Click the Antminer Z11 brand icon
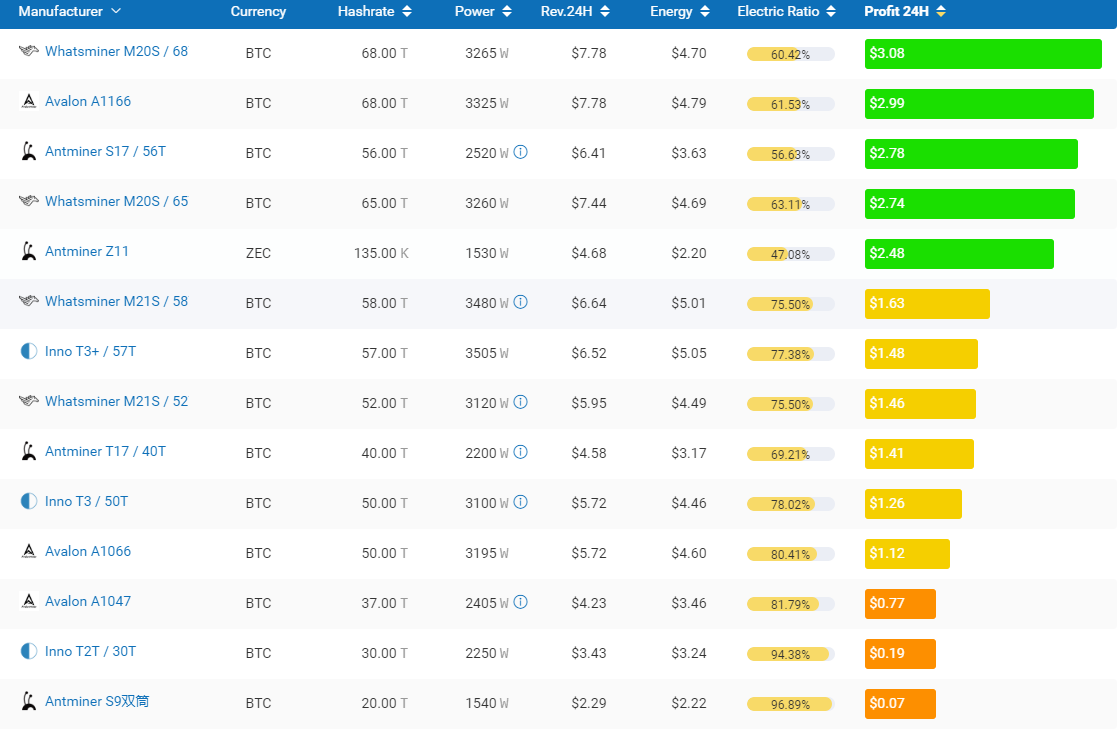1120x733 pixels. (x=29, y=252)
